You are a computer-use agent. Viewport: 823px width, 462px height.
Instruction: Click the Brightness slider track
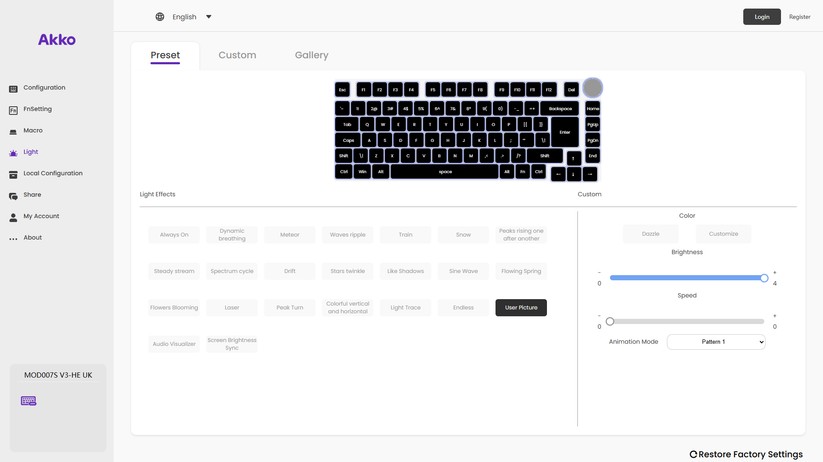[x=686, y=278]
